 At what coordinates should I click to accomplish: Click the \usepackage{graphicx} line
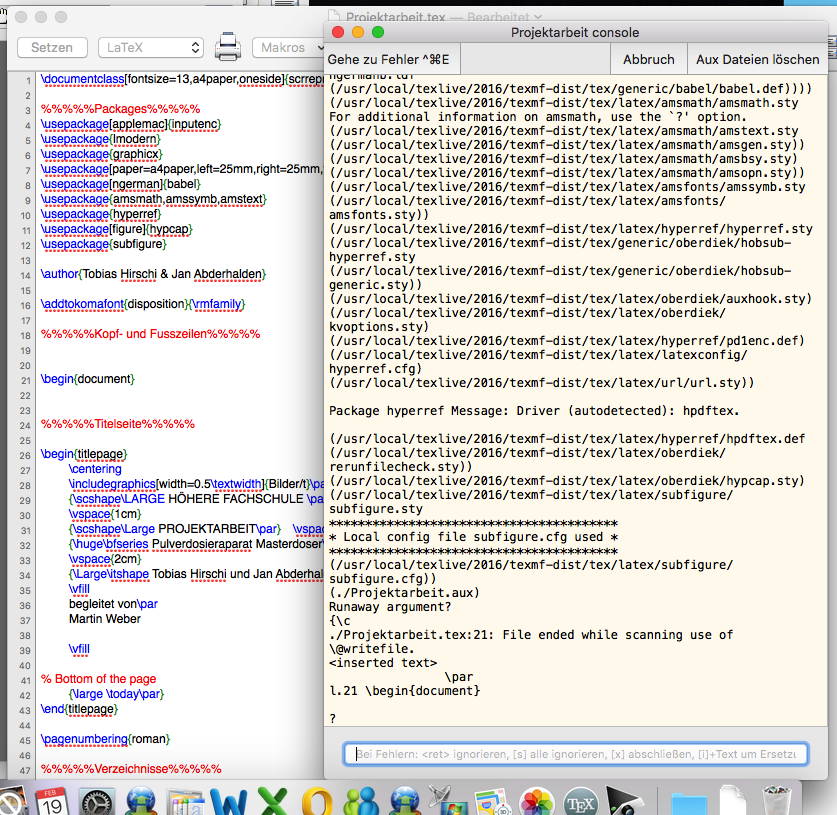[101, 154]
